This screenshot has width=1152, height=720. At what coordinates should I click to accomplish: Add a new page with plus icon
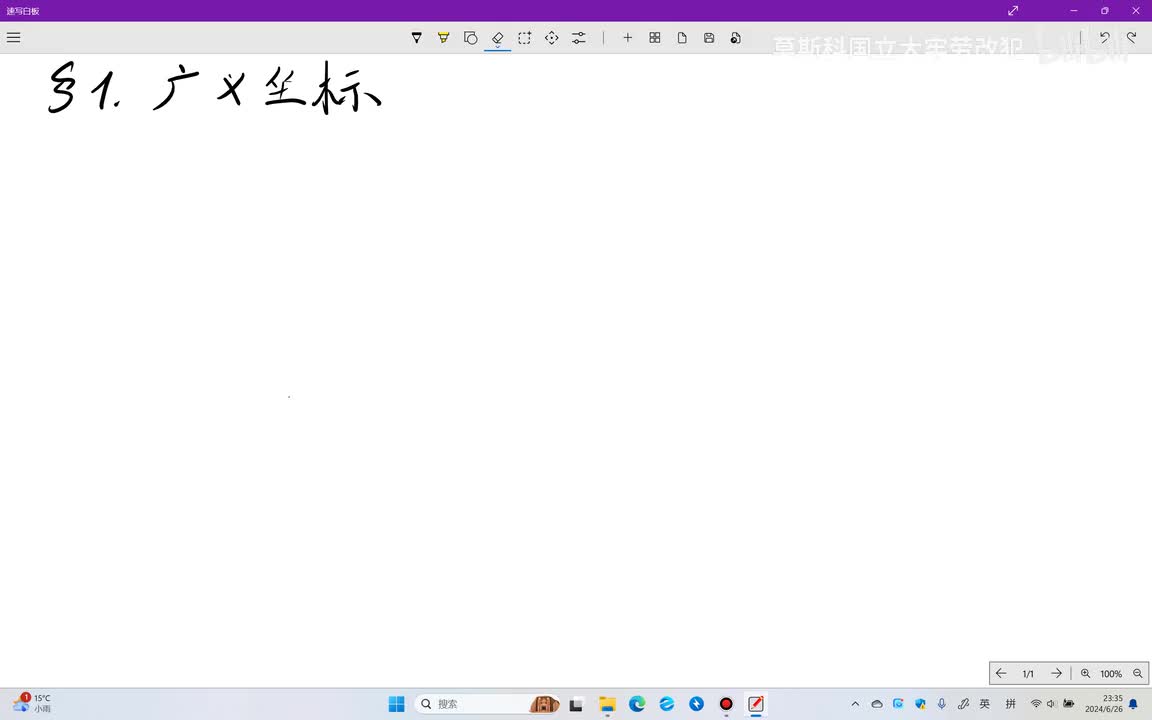click(x=627, y=37)
